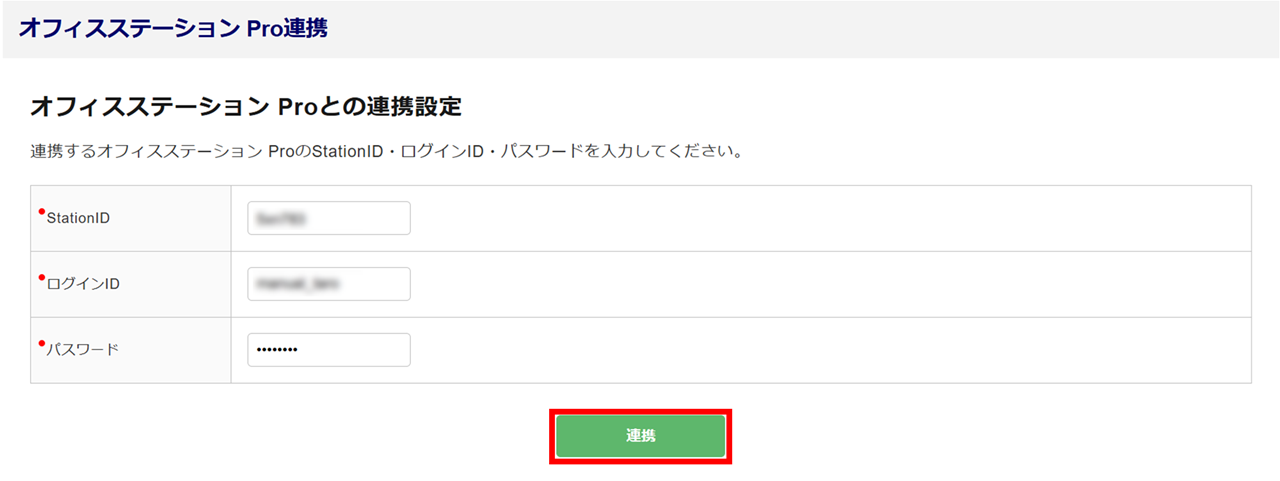Click the オフィスステーション Pro連携 page title
The width and height of the screenshot is (1280, 481).
point(173,28)
